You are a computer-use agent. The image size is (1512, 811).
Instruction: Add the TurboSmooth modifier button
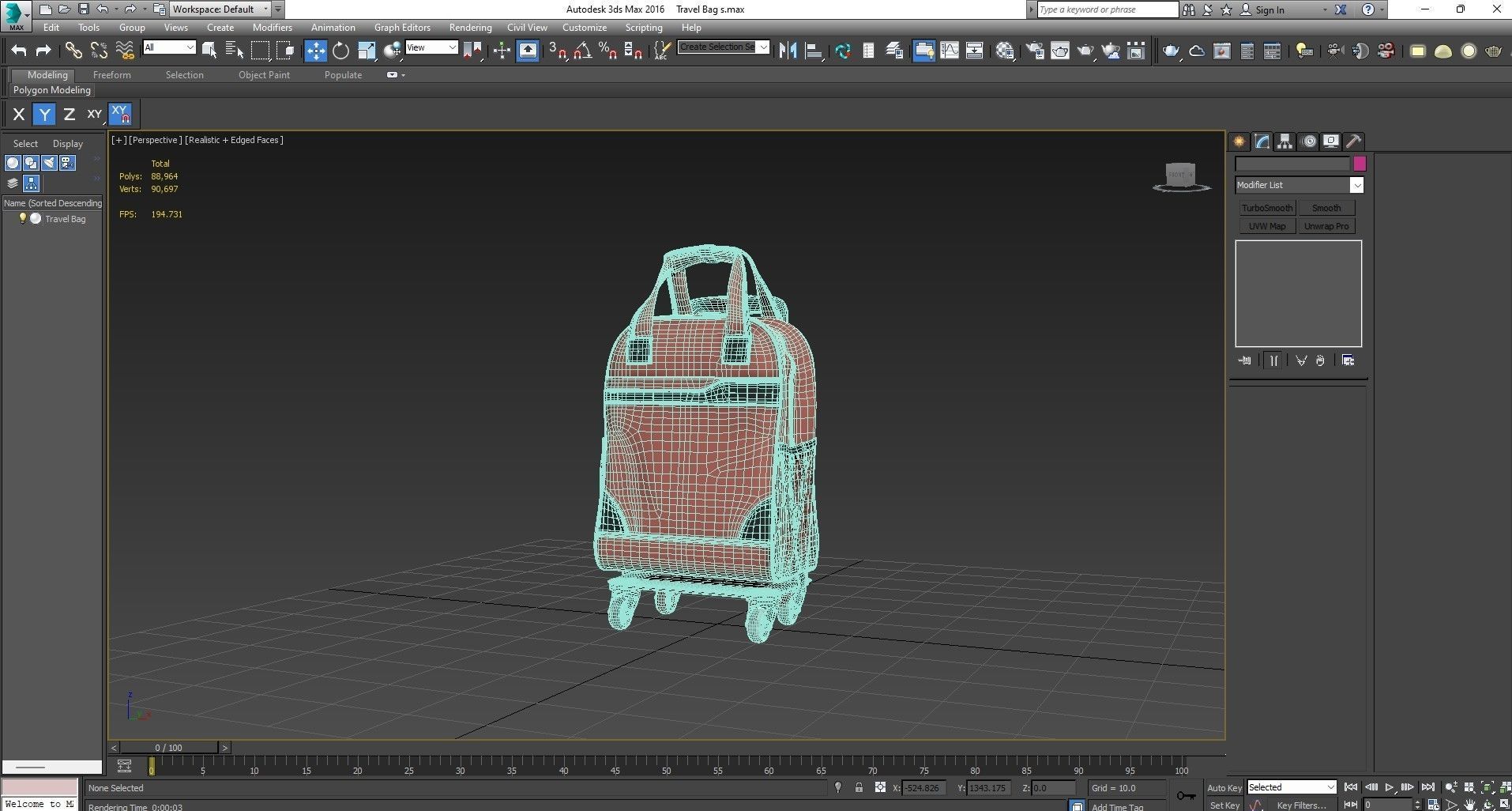[x=1267, y=208]
